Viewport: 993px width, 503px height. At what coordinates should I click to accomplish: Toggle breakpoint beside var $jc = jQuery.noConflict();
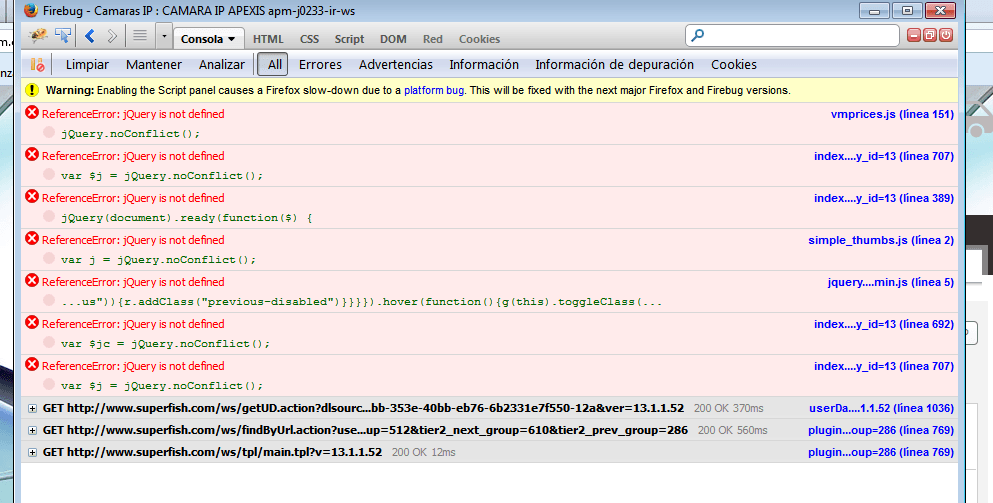[x=49, y=342]
